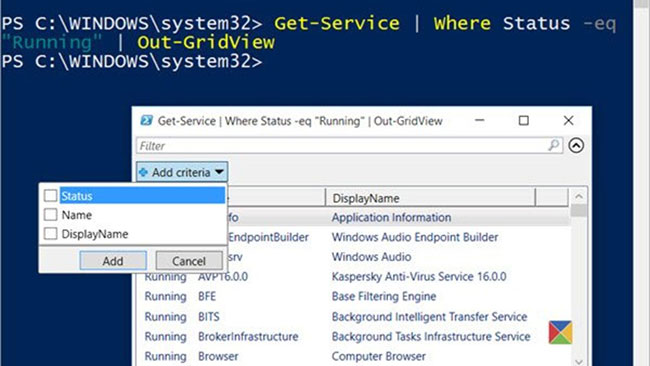
Task: Check the Status criteria checkbox
Action: [x=51, y=196]
